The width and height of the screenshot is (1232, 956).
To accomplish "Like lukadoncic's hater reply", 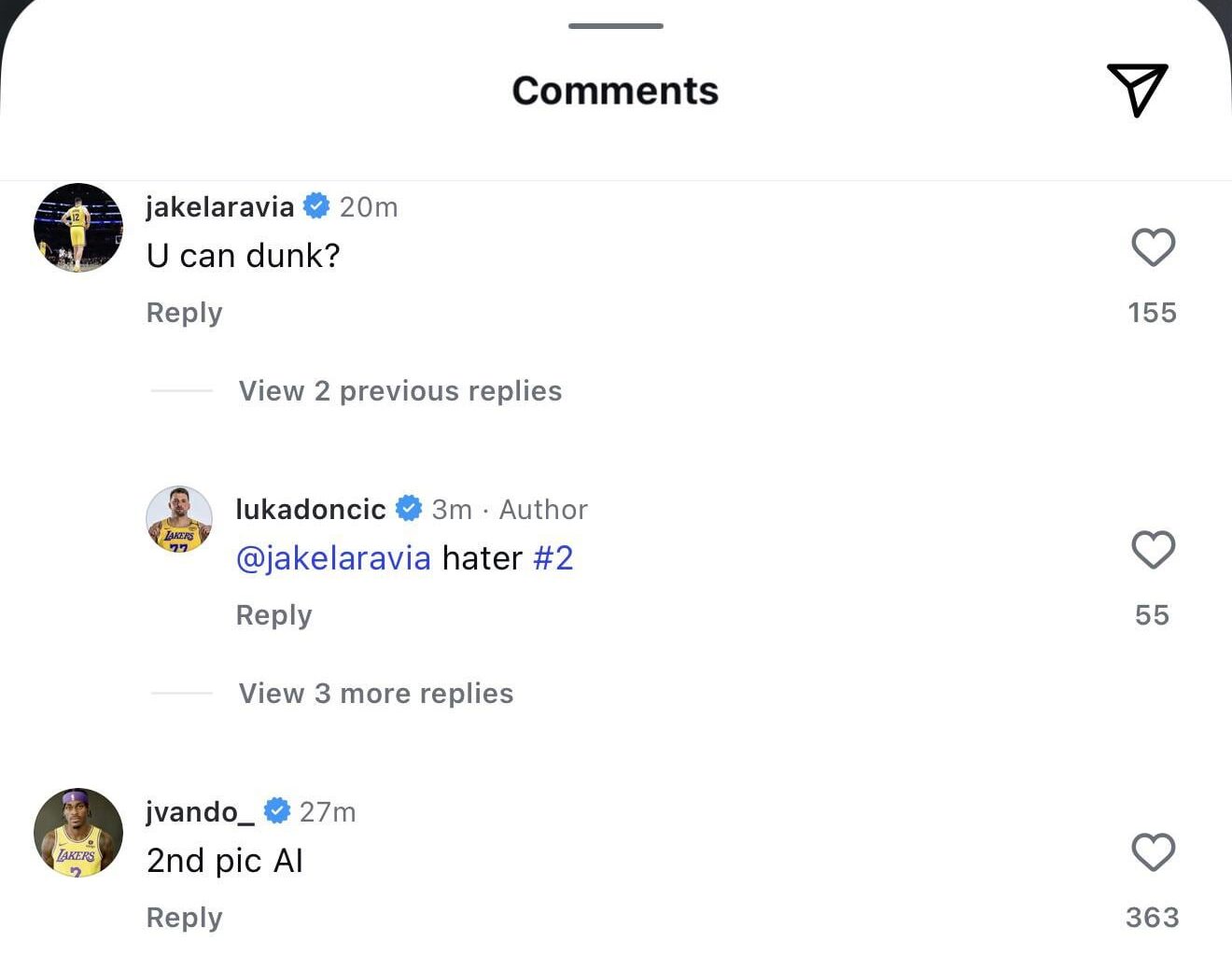I will (x=1153, y=550).
